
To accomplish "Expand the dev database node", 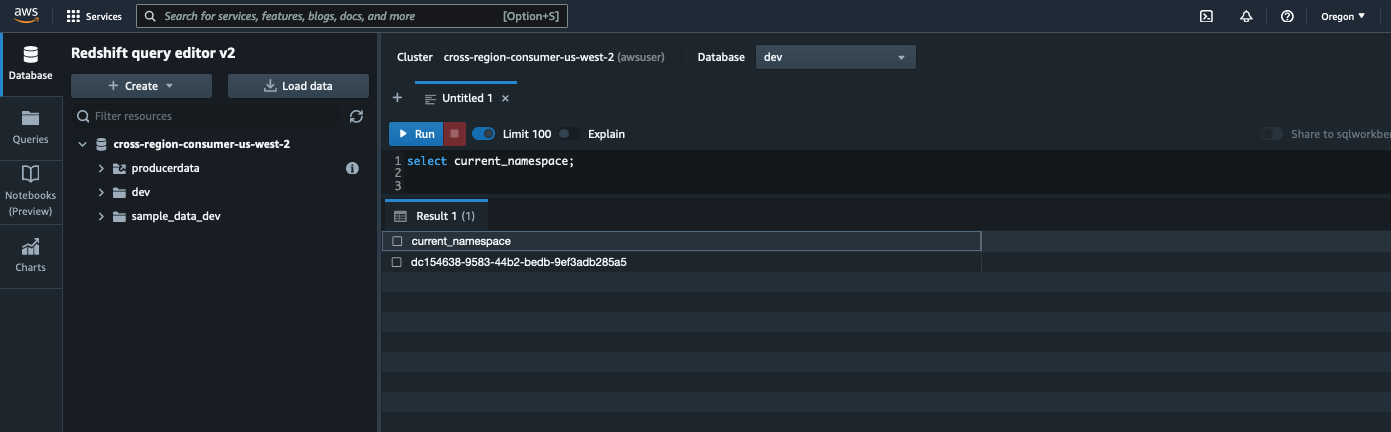I will pos(101,192).
